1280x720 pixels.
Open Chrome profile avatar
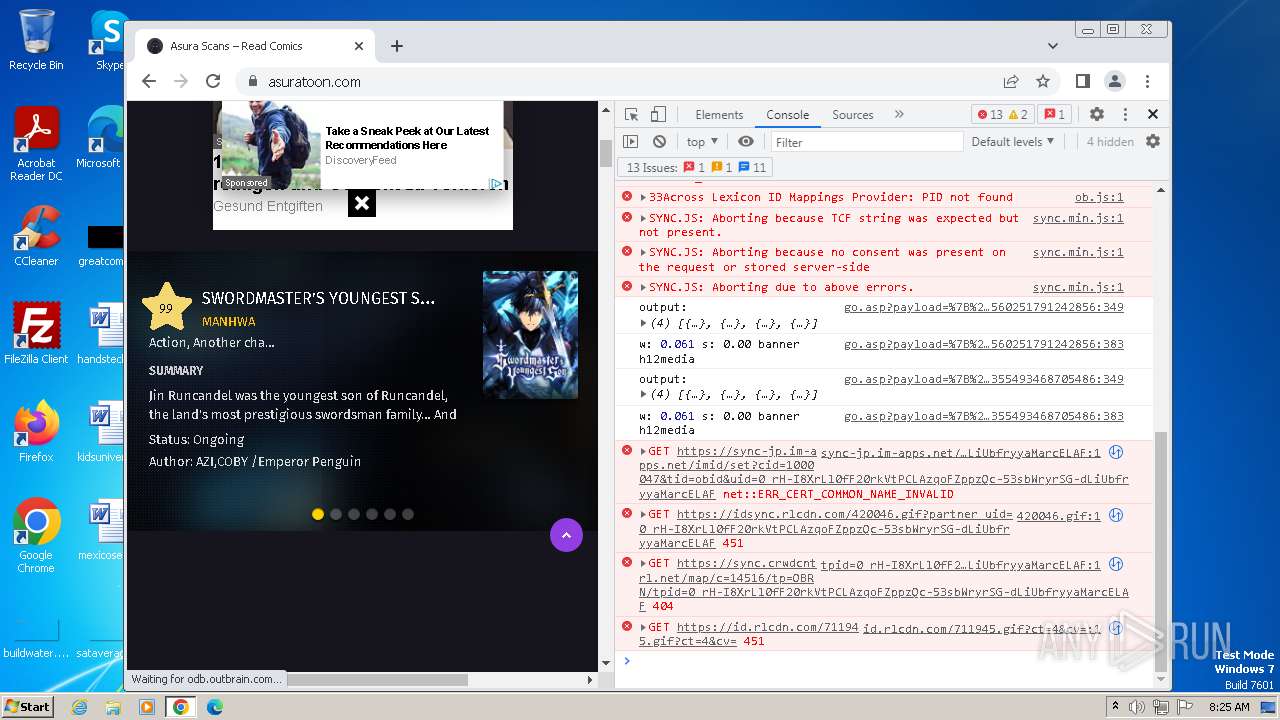[x=1114, y=82]
